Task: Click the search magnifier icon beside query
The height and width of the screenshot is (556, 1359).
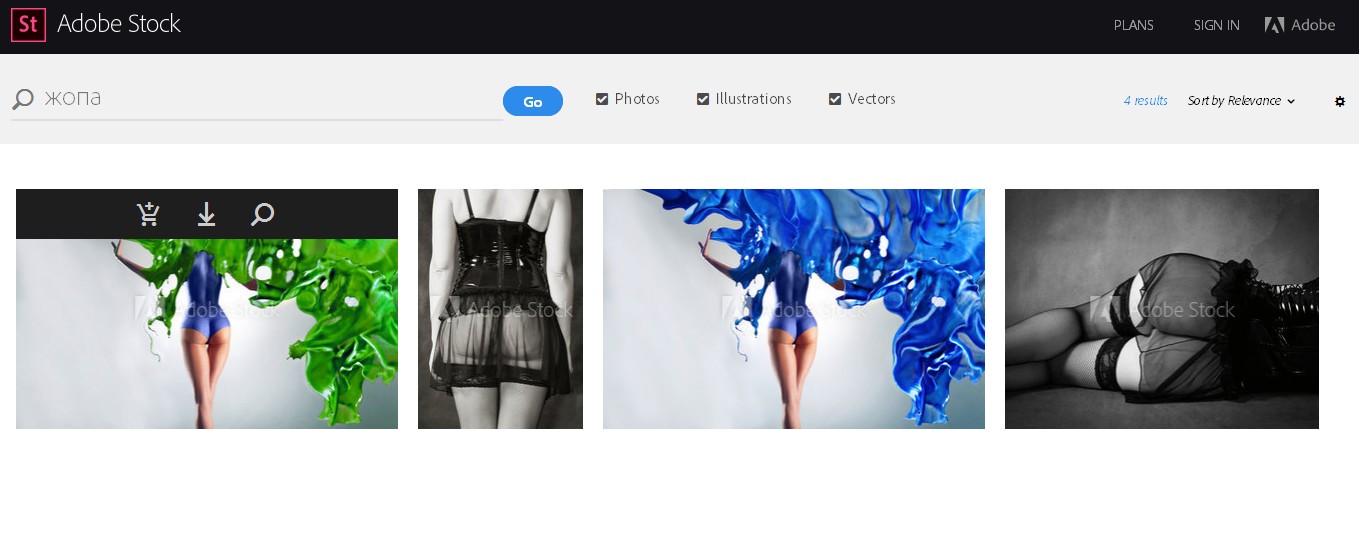Action: pyautogui.click(x=23, y=99)
